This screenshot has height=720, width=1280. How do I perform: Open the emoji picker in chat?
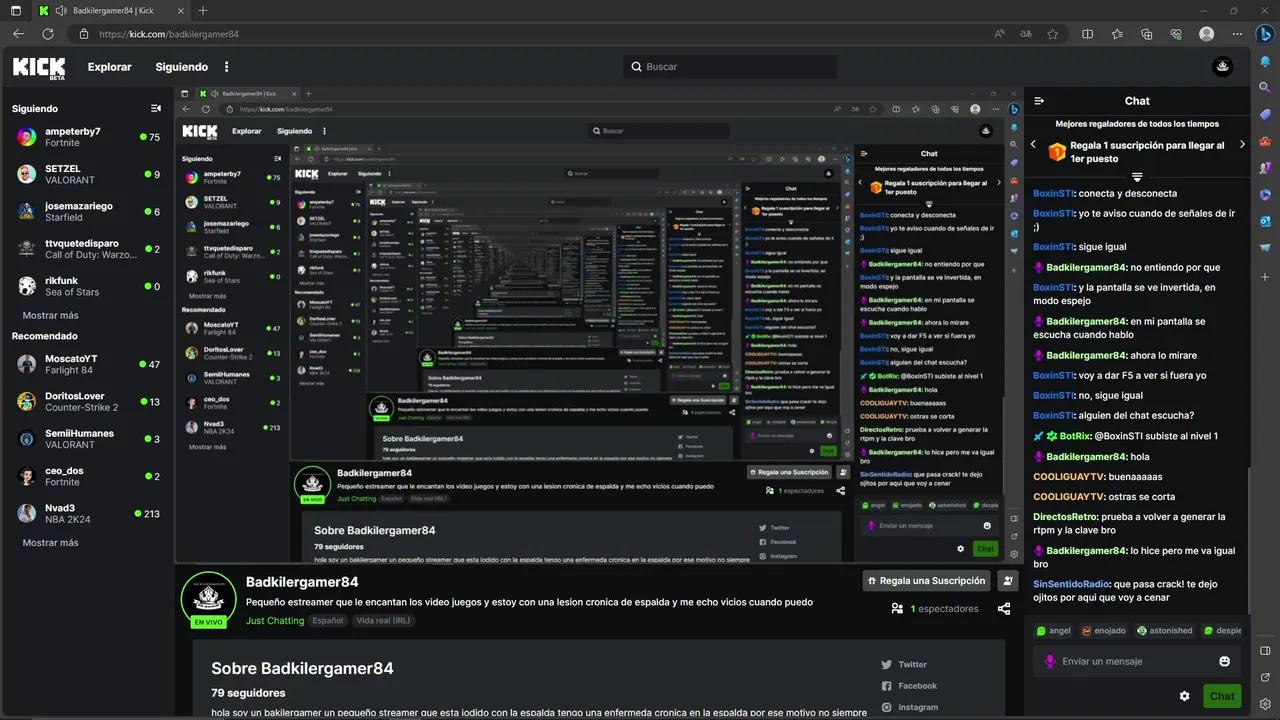(1224, 661)
